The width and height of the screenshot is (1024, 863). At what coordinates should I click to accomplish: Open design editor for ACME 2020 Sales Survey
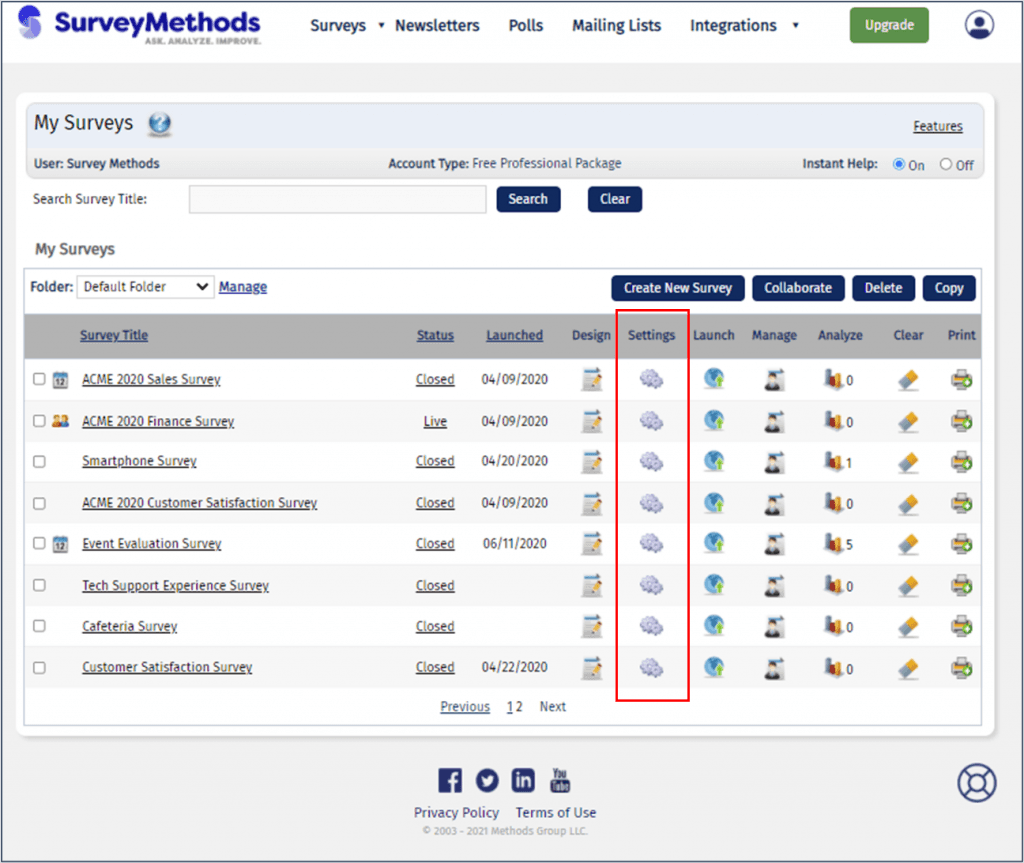point(592,379)
